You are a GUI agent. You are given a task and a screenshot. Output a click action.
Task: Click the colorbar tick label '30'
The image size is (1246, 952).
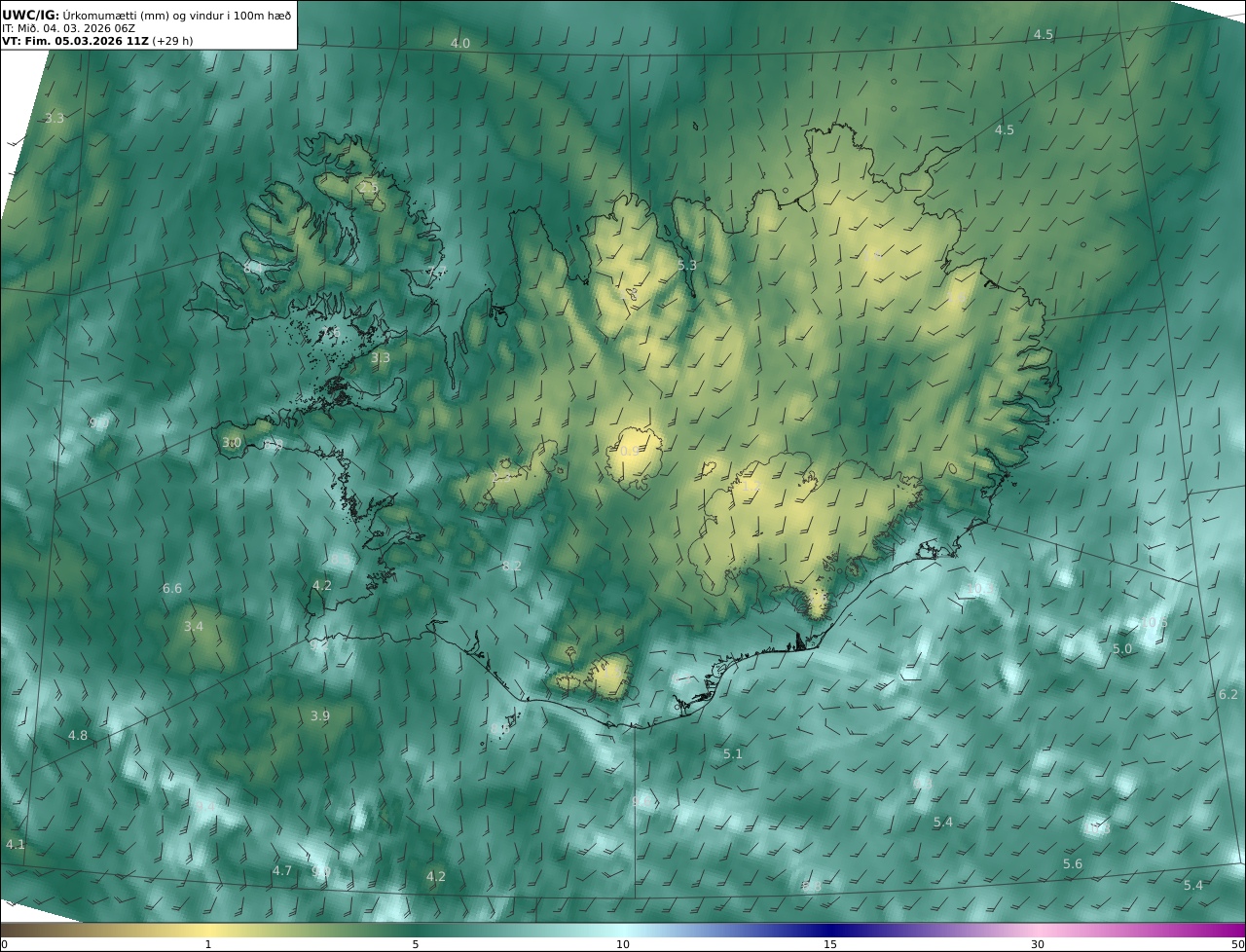click(x=1038, y=944)
